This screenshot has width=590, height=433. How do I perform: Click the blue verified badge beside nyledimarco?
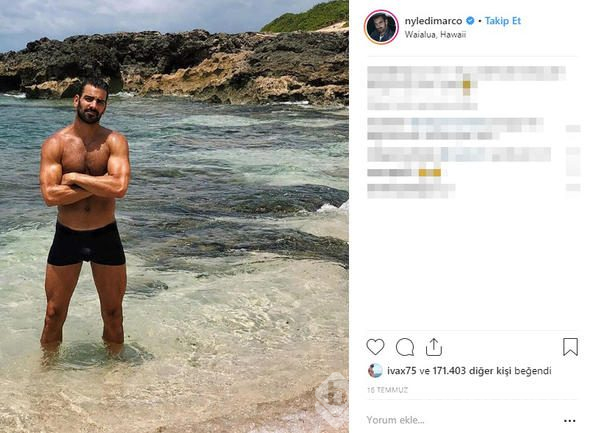coord(470,21)
